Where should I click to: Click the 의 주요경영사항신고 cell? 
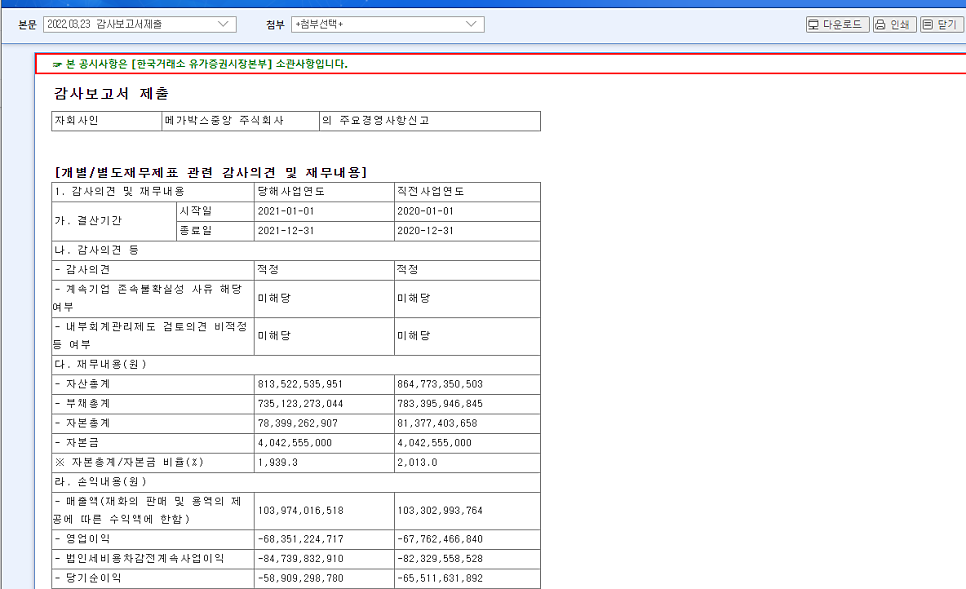[x=430, y=121]
